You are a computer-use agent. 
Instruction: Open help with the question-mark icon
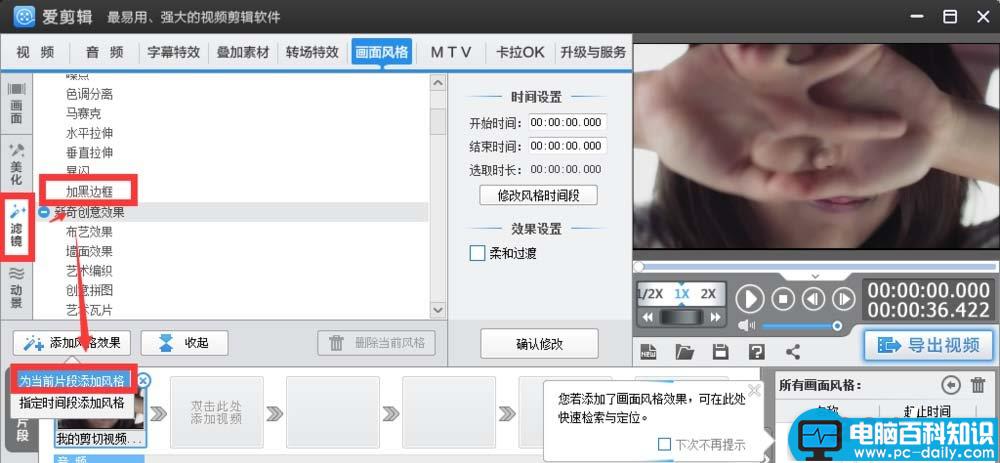[757, 351]
